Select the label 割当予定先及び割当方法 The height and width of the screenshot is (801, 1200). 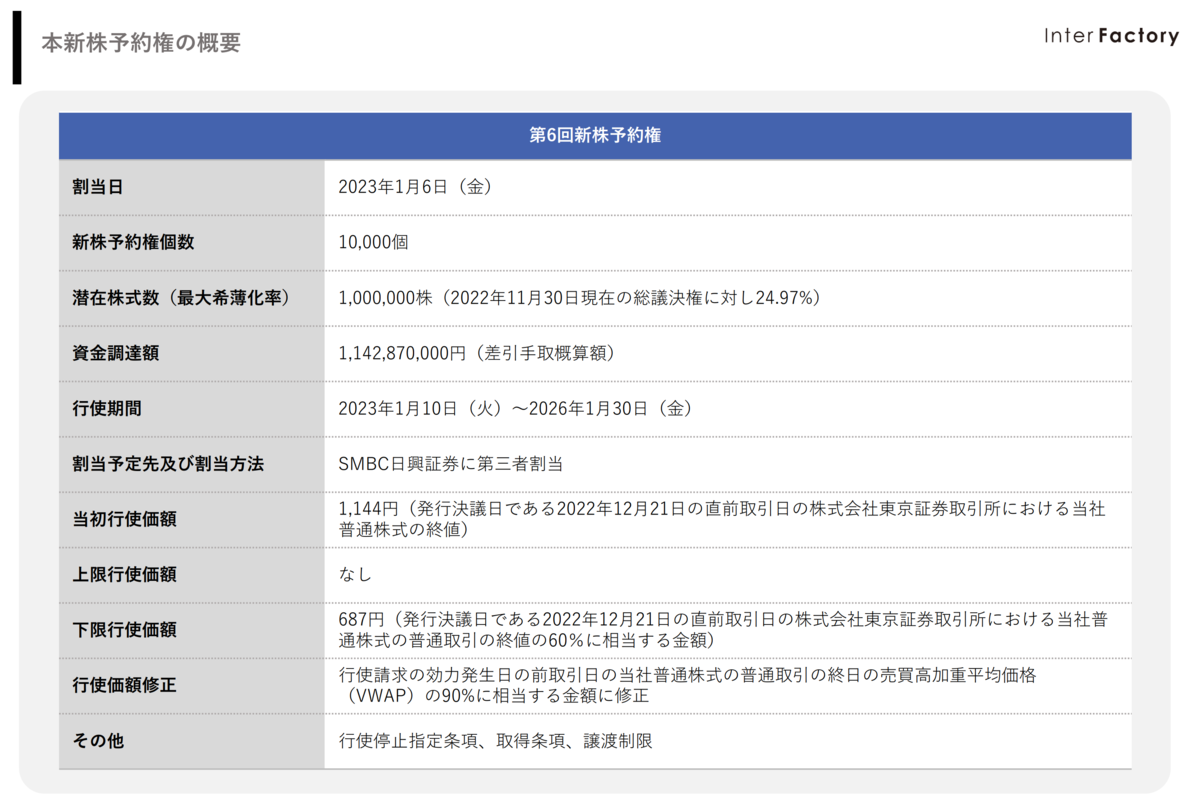click(167, 464)
